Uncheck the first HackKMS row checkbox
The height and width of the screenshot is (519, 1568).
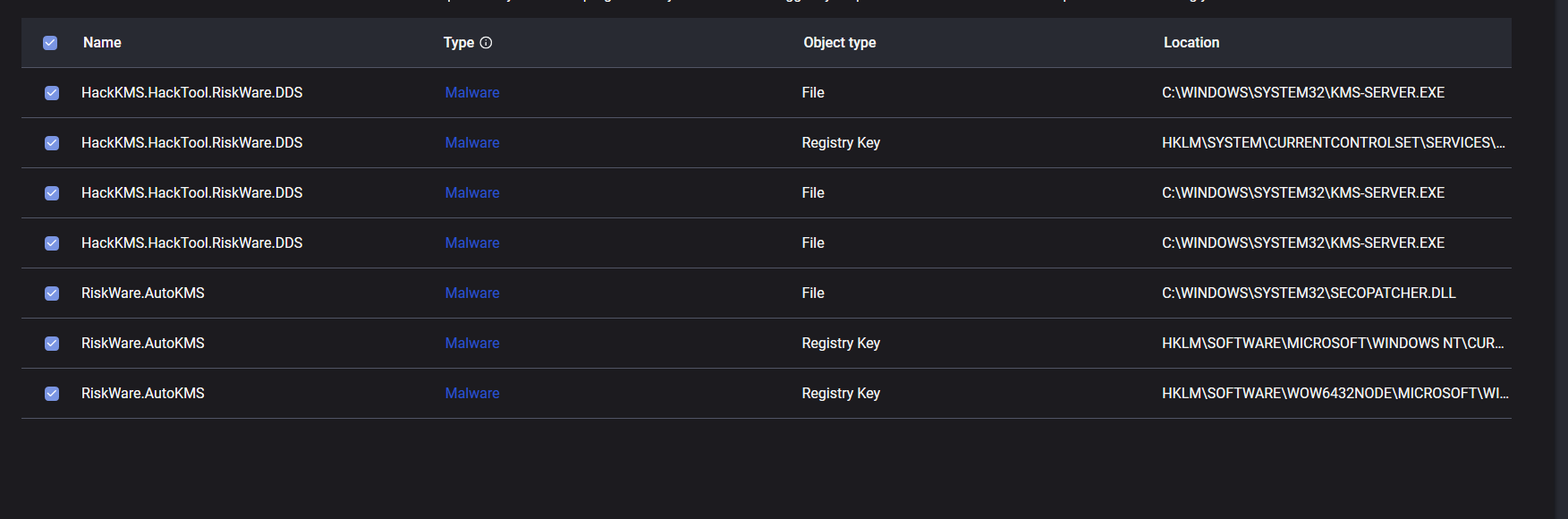[52, 93]
